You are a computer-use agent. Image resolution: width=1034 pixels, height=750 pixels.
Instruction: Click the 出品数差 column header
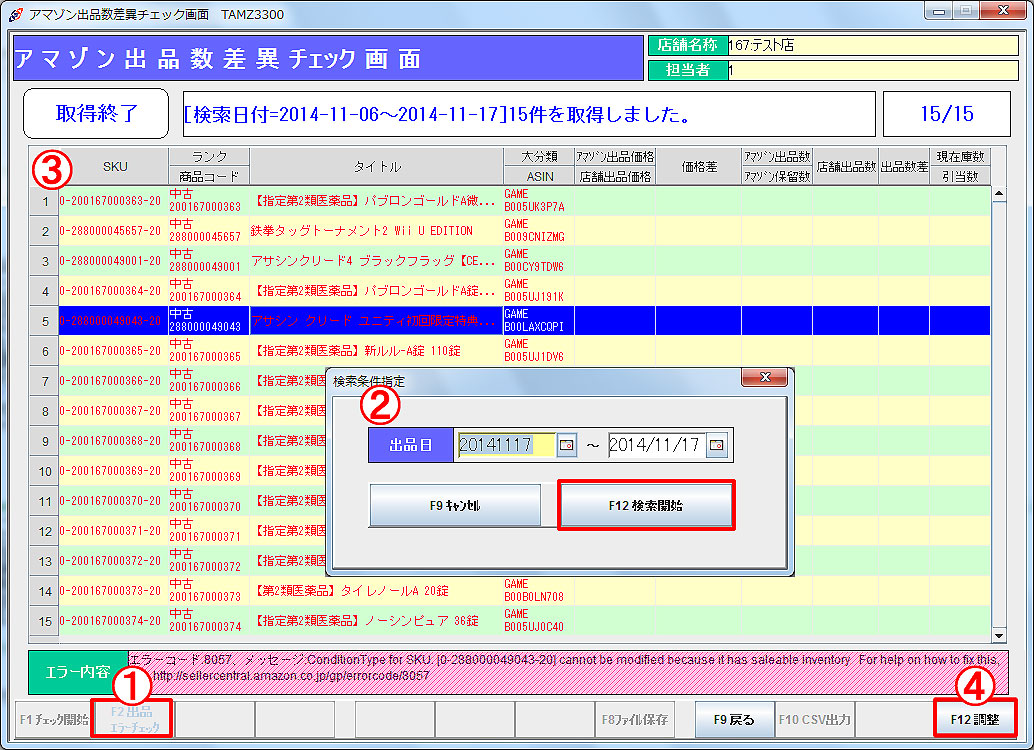click(x=904, y=166)
